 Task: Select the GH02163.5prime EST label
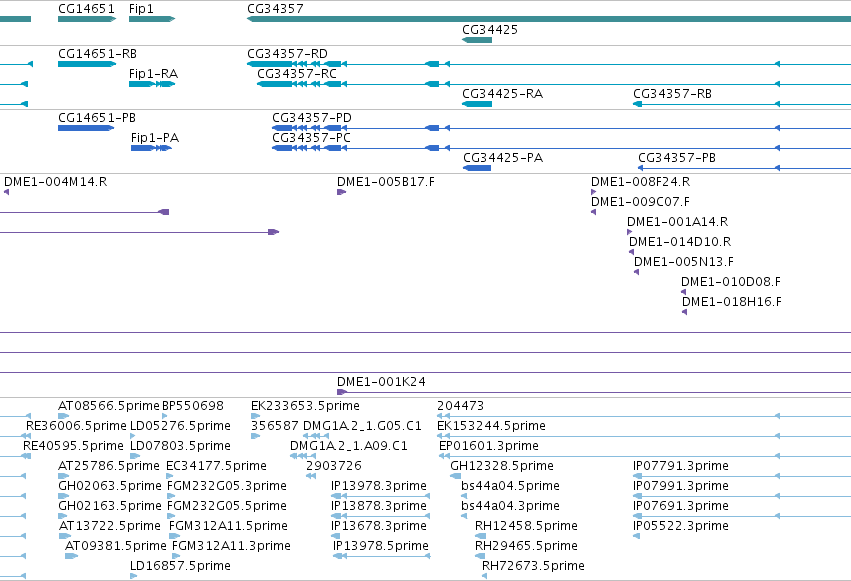point(110,506)
